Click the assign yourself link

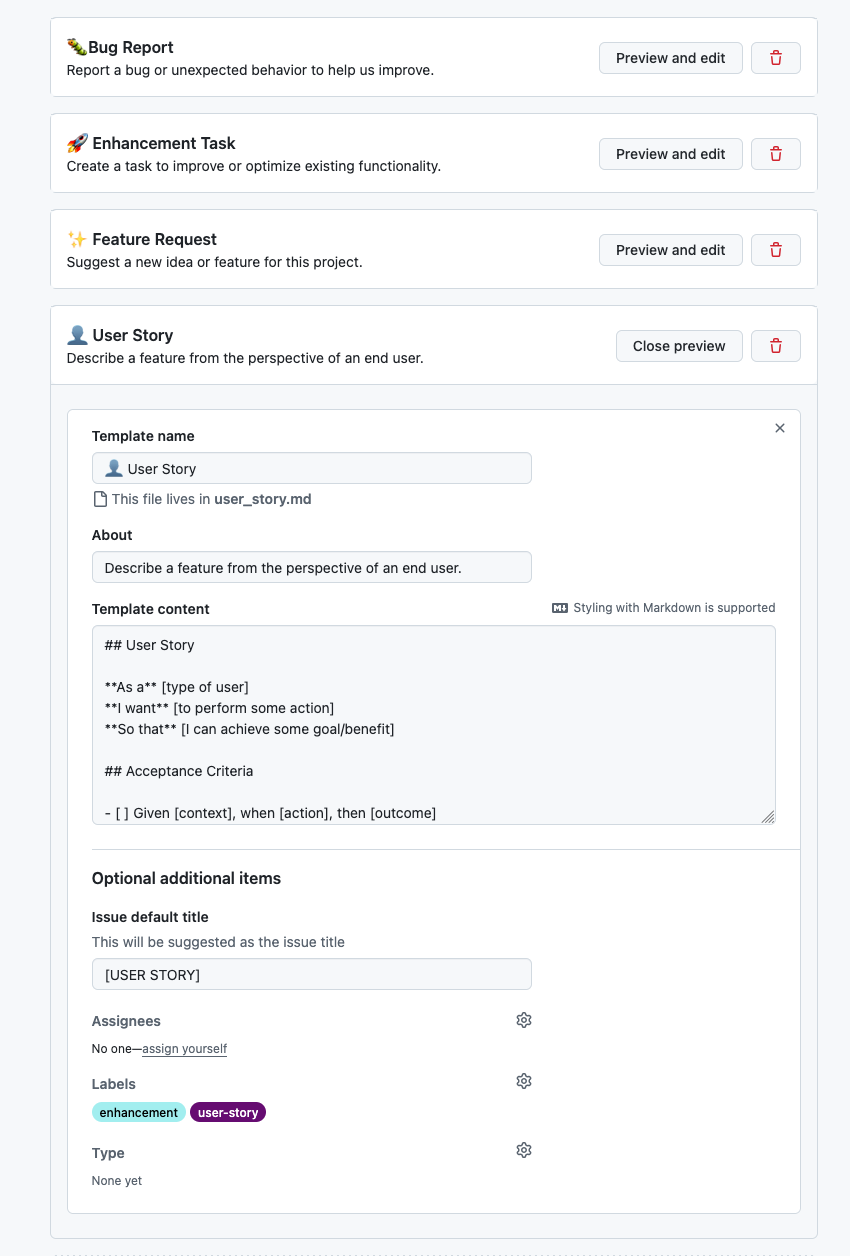tap(185, 1049)
